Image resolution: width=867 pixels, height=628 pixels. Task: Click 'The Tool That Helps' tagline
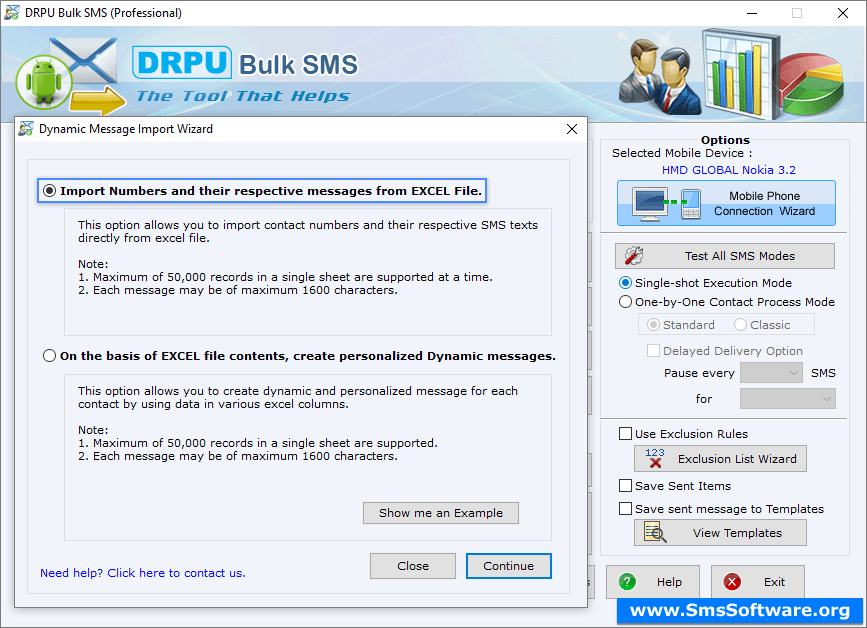(x=243, y=96)
